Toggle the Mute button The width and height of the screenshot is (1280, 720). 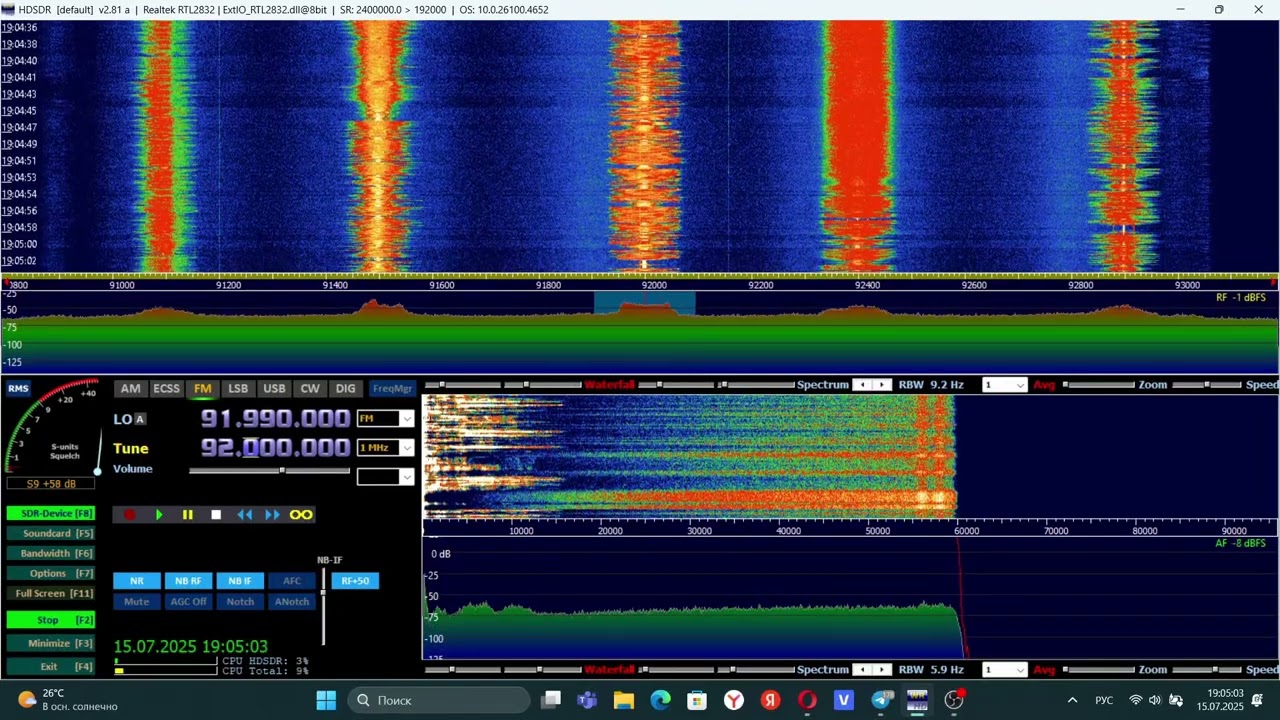136,601
